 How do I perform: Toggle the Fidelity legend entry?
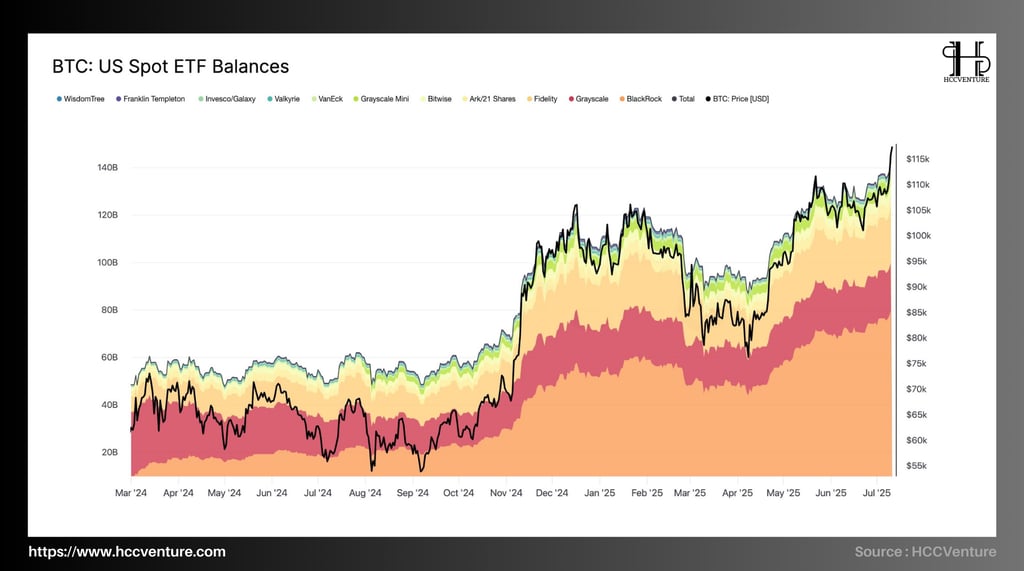point(542,99)
